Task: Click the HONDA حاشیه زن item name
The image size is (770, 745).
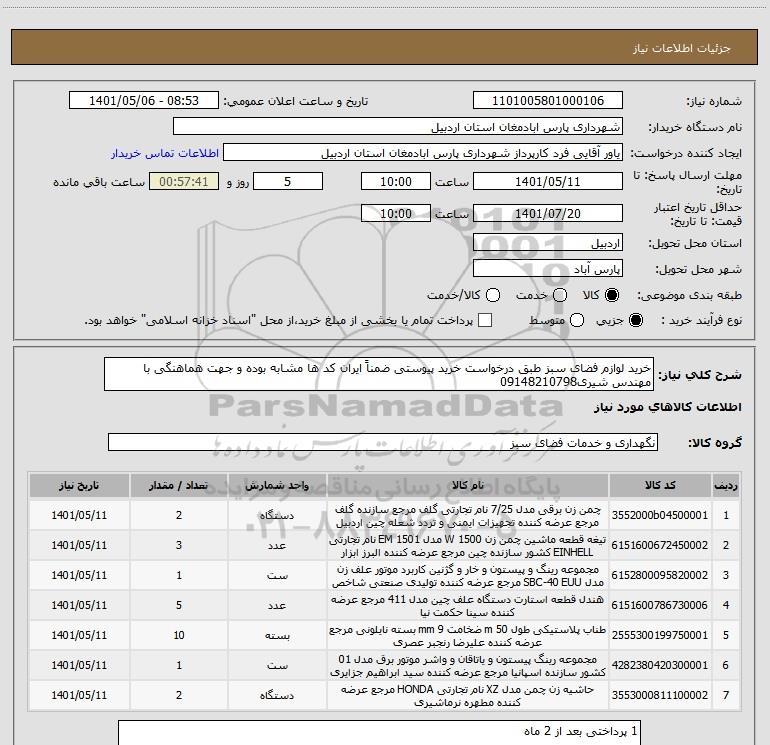Action: coord(468,695)
